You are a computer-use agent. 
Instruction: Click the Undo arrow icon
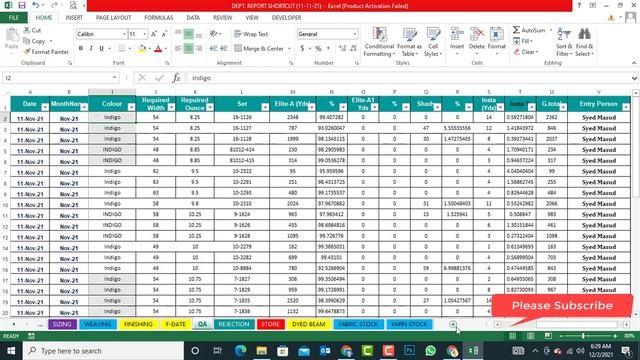click(36, 5)
